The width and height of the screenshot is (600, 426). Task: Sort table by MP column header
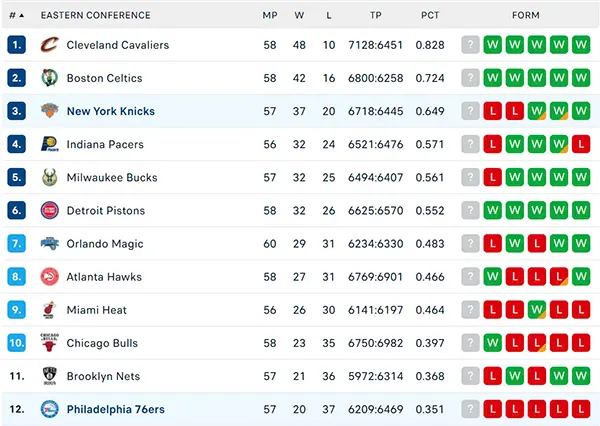coord(270,15)
